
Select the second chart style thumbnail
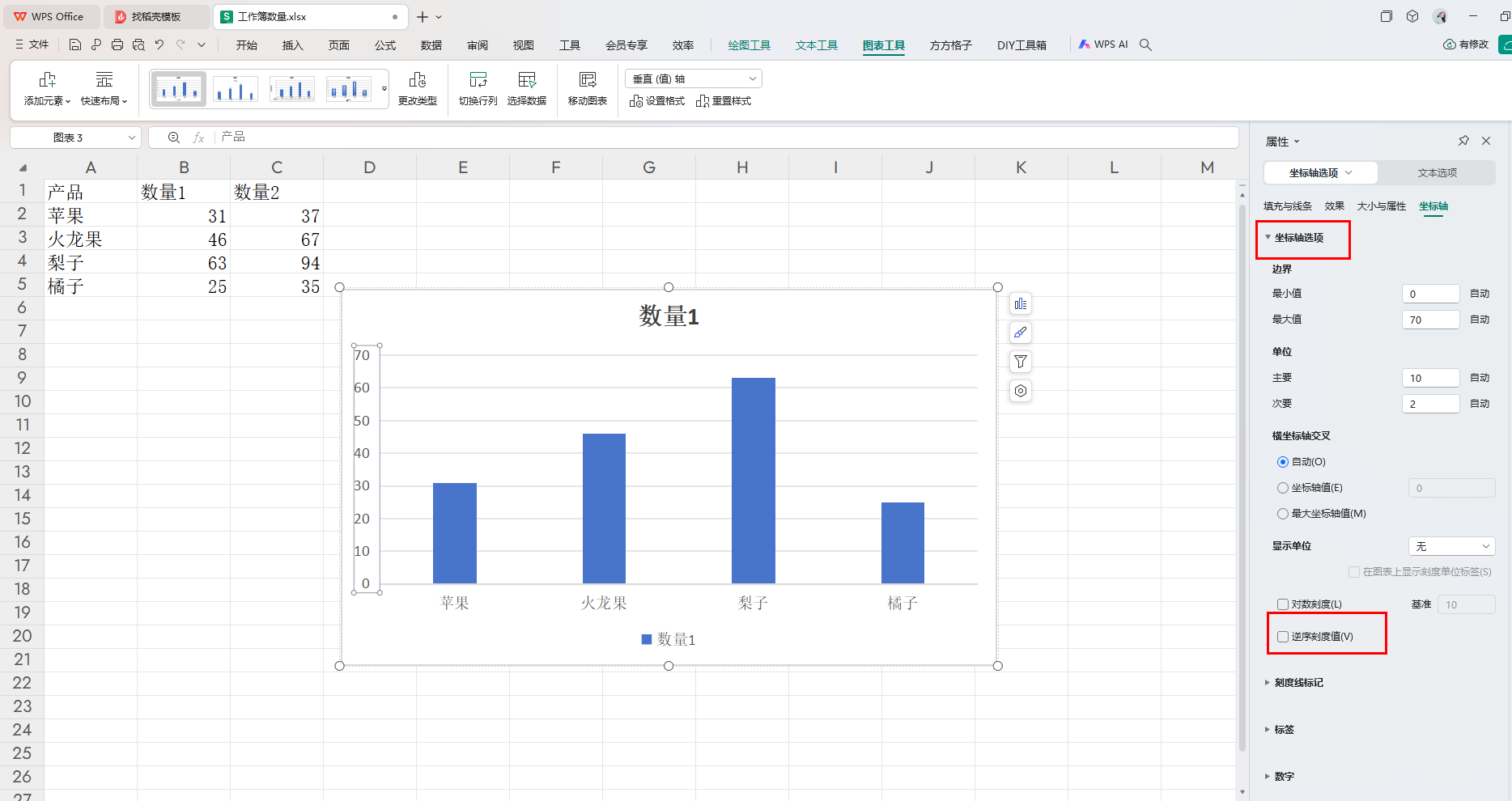[236, 89]
